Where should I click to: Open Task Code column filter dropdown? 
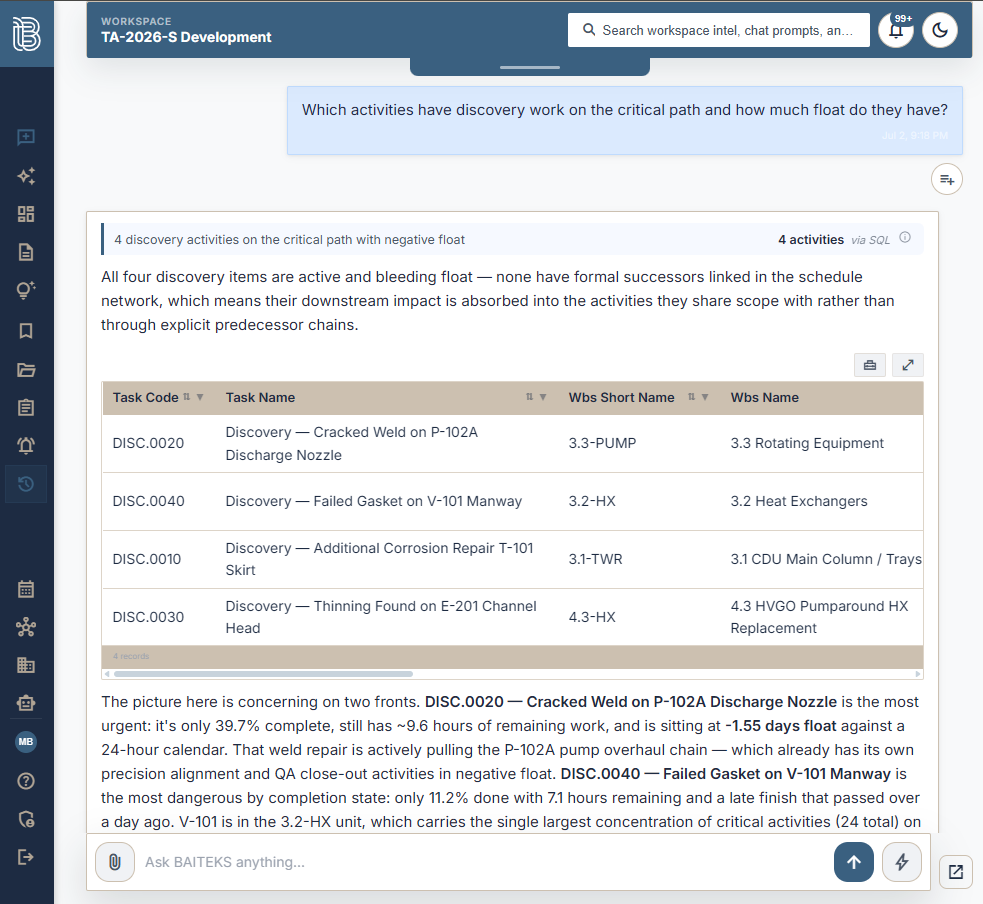click(x=200, y=397)
